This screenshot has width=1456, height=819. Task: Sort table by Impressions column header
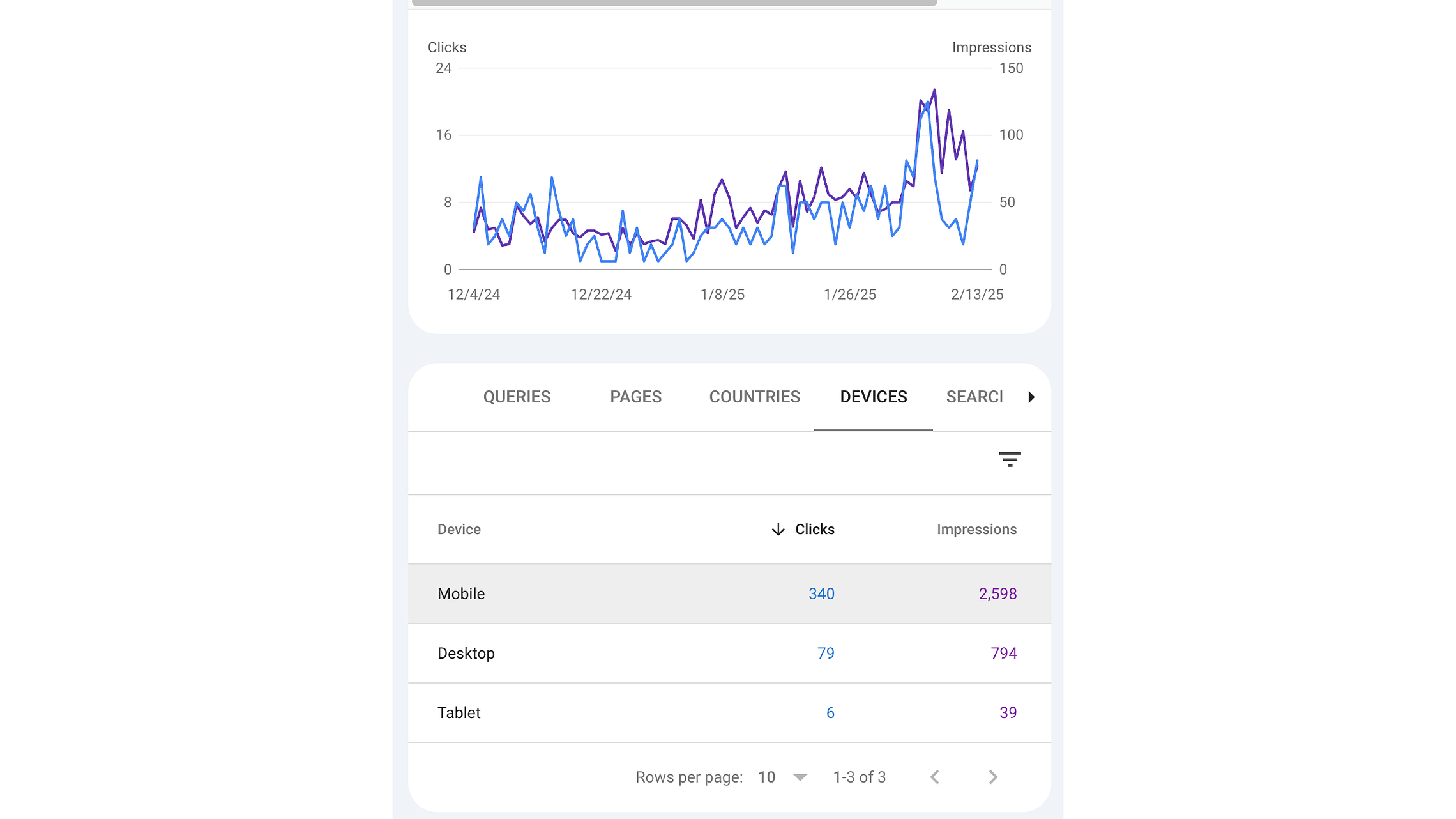pos(976,530)
